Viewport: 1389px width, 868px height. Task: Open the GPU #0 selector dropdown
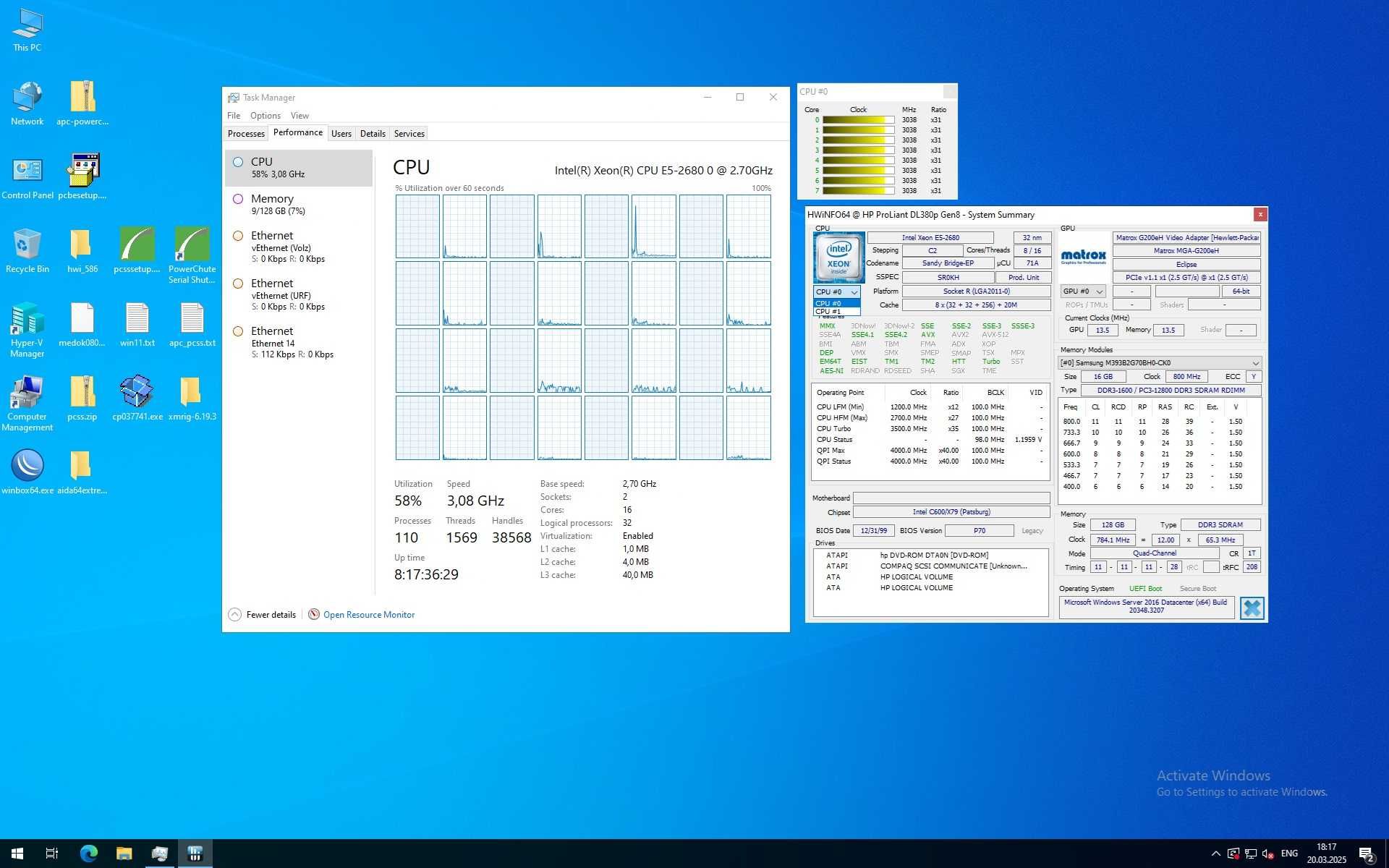click(1083, 292)
